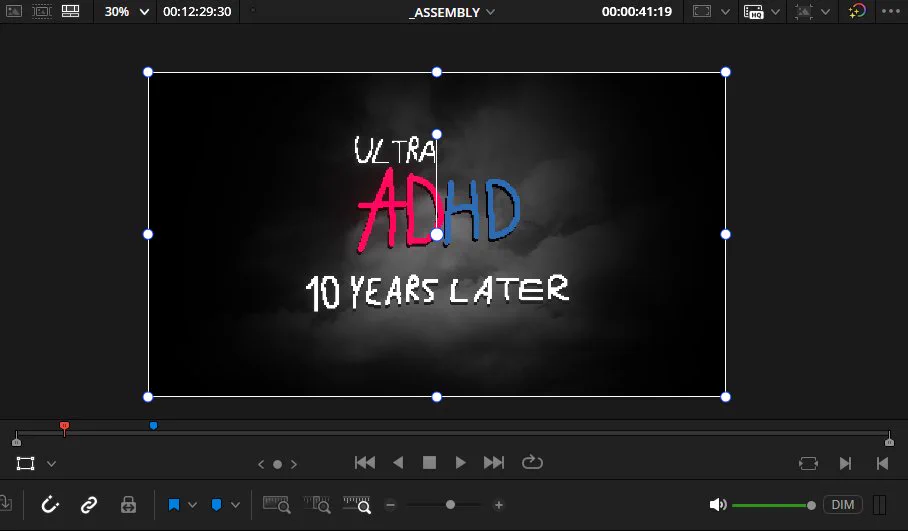This screenshot has width=908, height=531.
Task: Click the Out point handle on scrub bar
Action: coord(889,441)
